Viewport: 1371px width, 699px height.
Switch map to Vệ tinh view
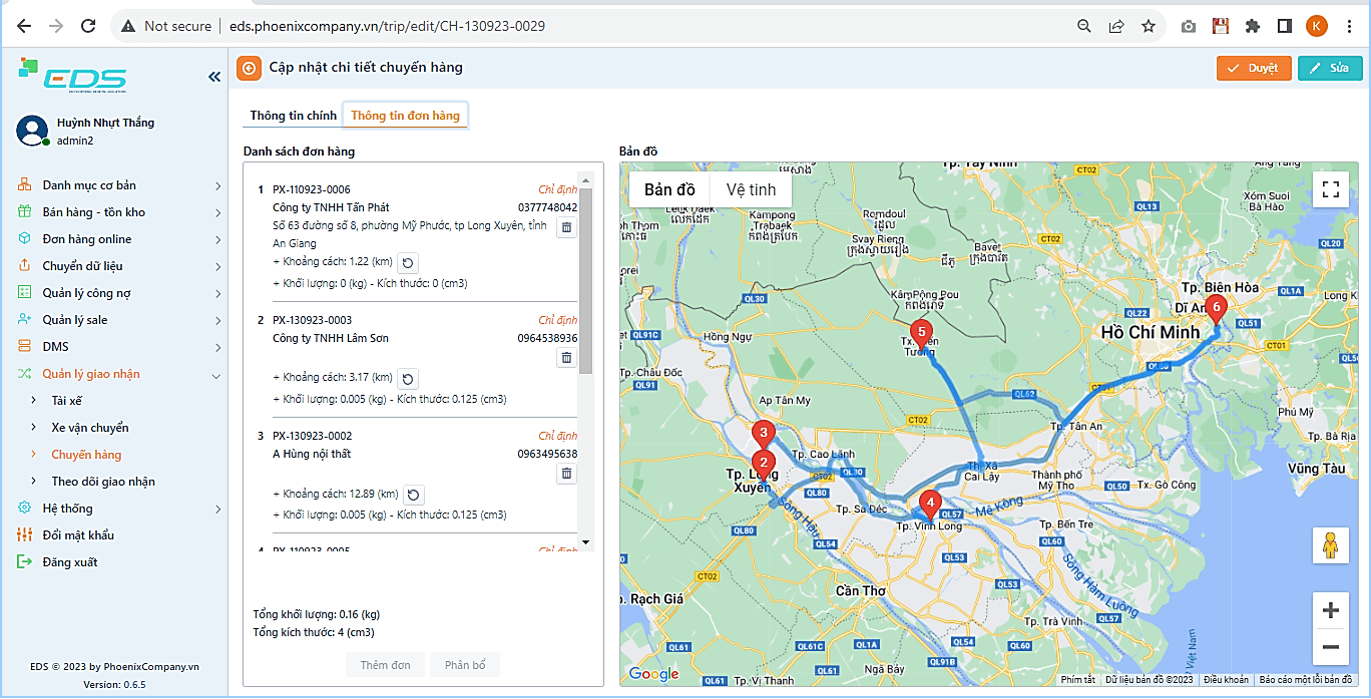tap(750, 190)
